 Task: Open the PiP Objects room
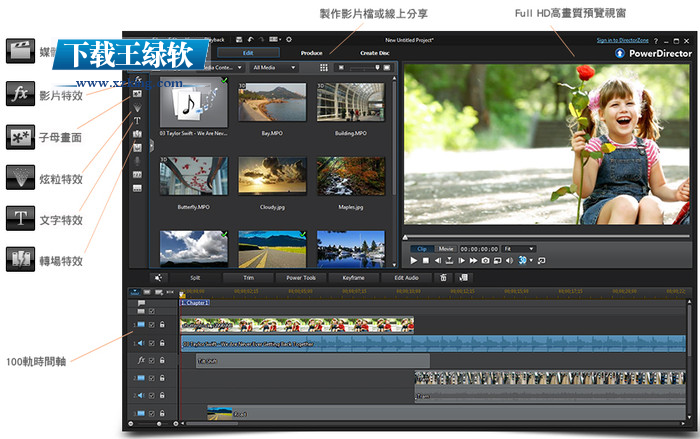click(138, 94)
